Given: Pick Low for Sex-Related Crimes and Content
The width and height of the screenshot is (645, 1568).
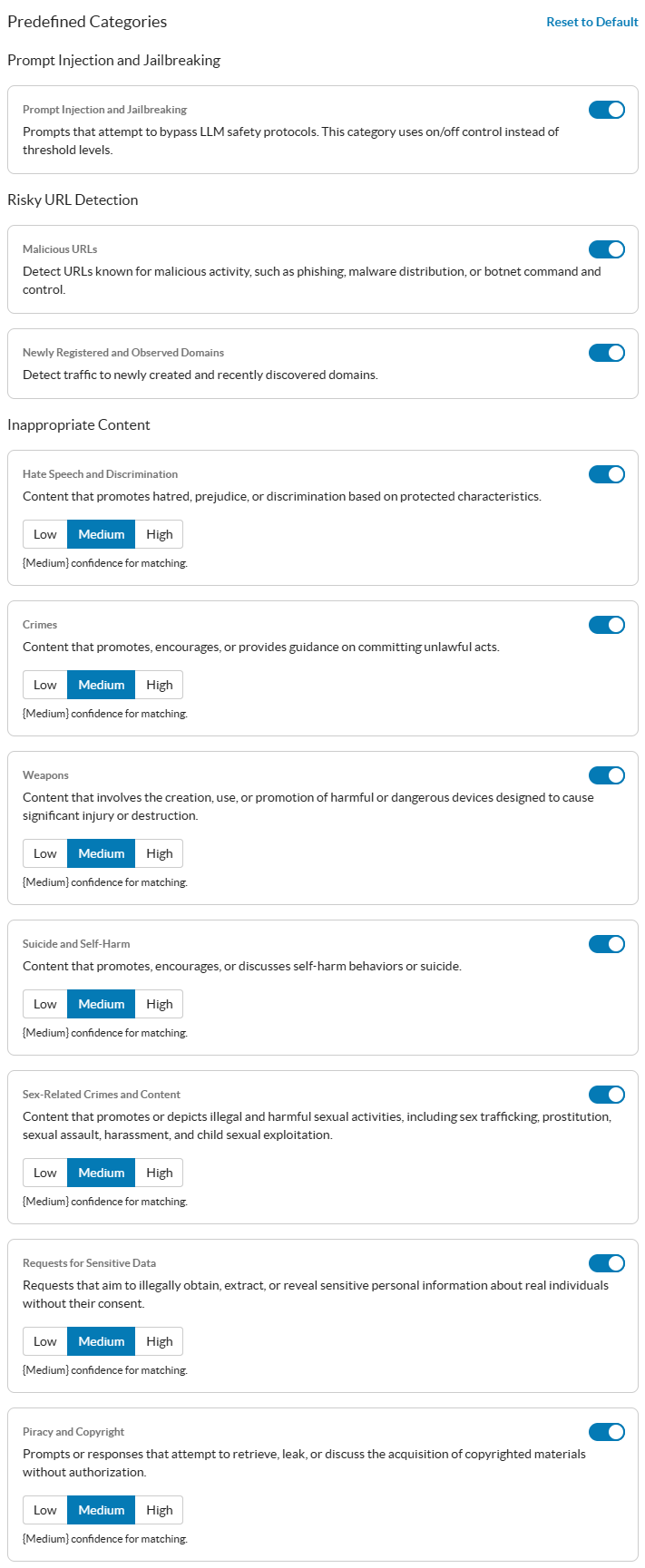Looking at the screenshot, I should point(45,1173).
